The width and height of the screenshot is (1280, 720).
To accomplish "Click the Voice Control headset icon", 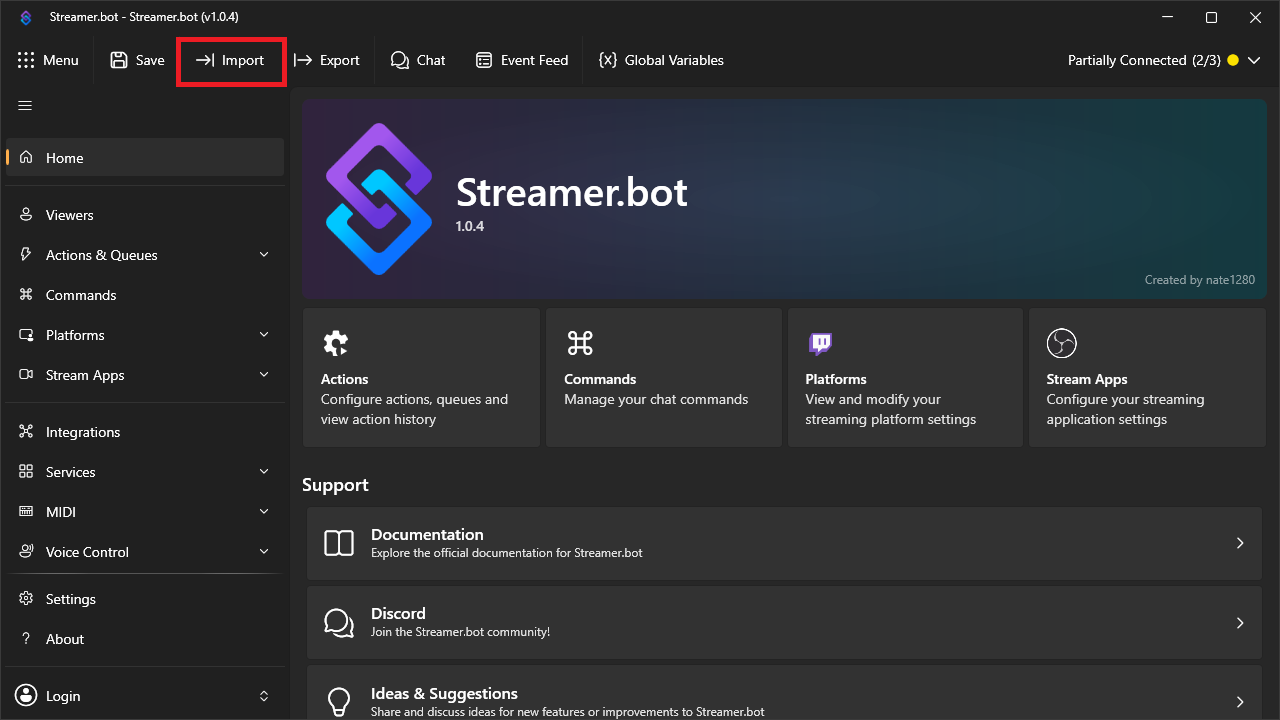I will coord(26,552).
